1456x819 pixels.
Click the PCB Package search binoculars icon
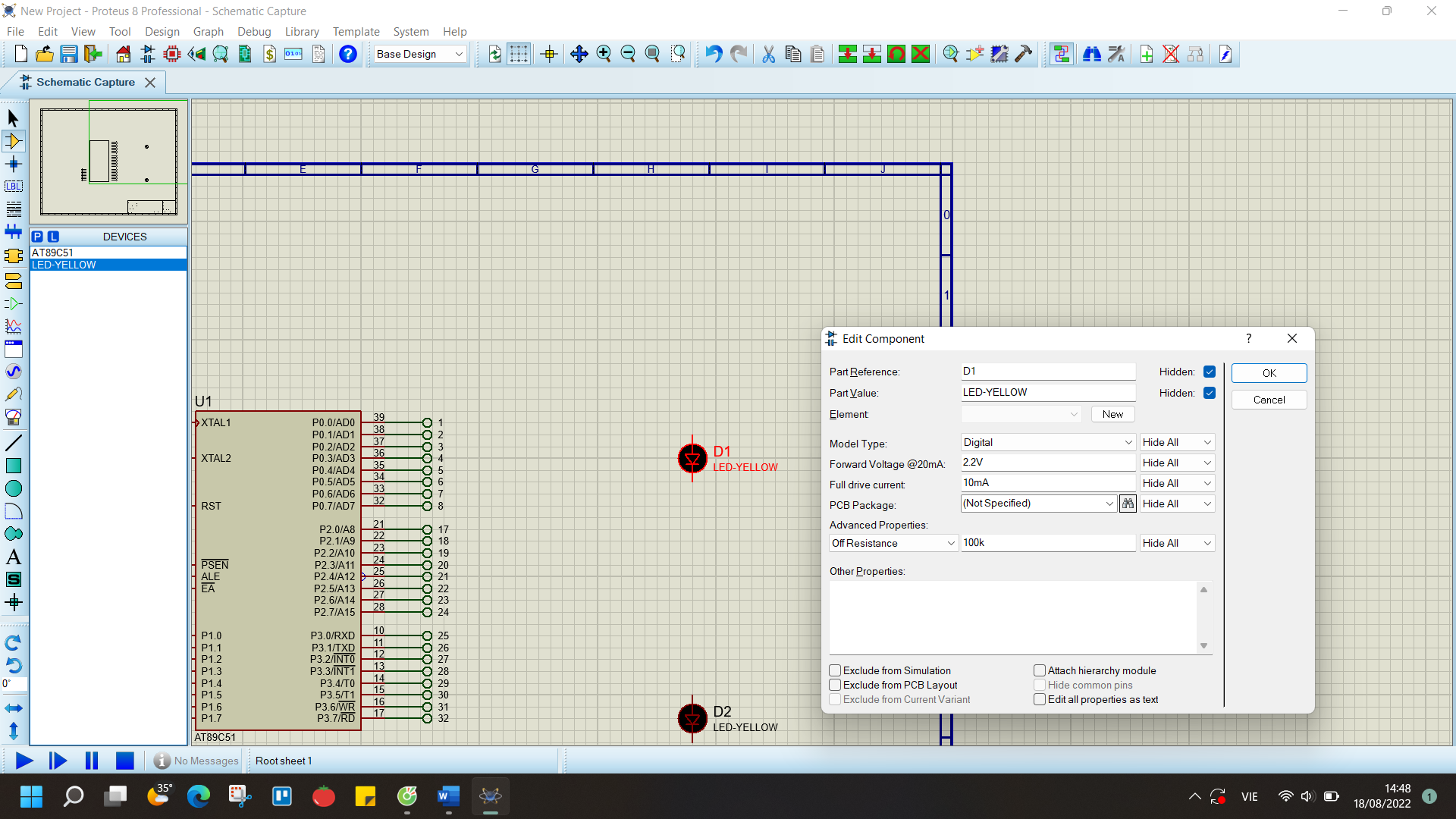1128,504
